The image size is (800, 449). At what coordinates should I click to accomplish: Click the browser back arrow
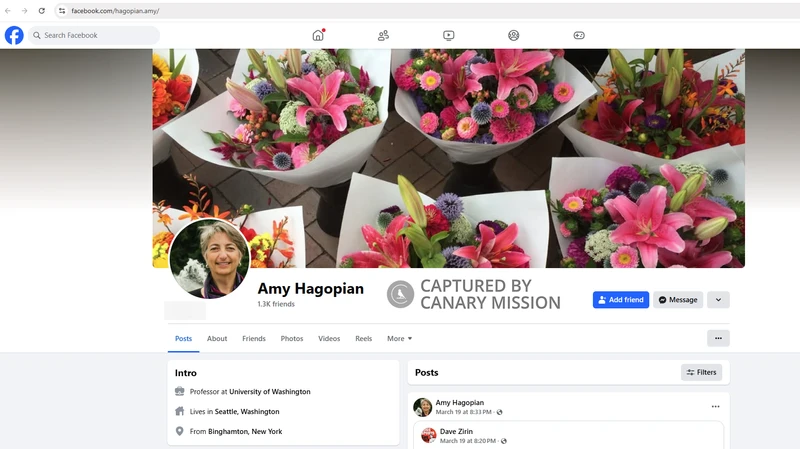point(8,11)
